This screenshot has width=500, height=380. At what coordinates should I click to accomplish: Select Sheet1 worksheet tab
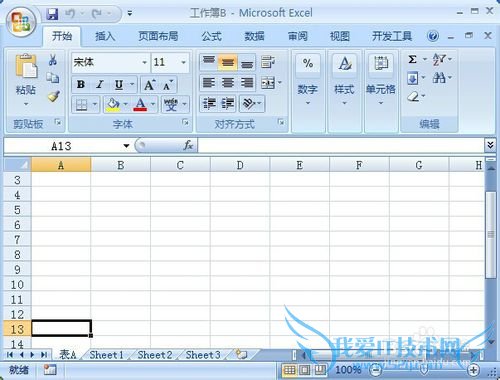pos(107,355)
